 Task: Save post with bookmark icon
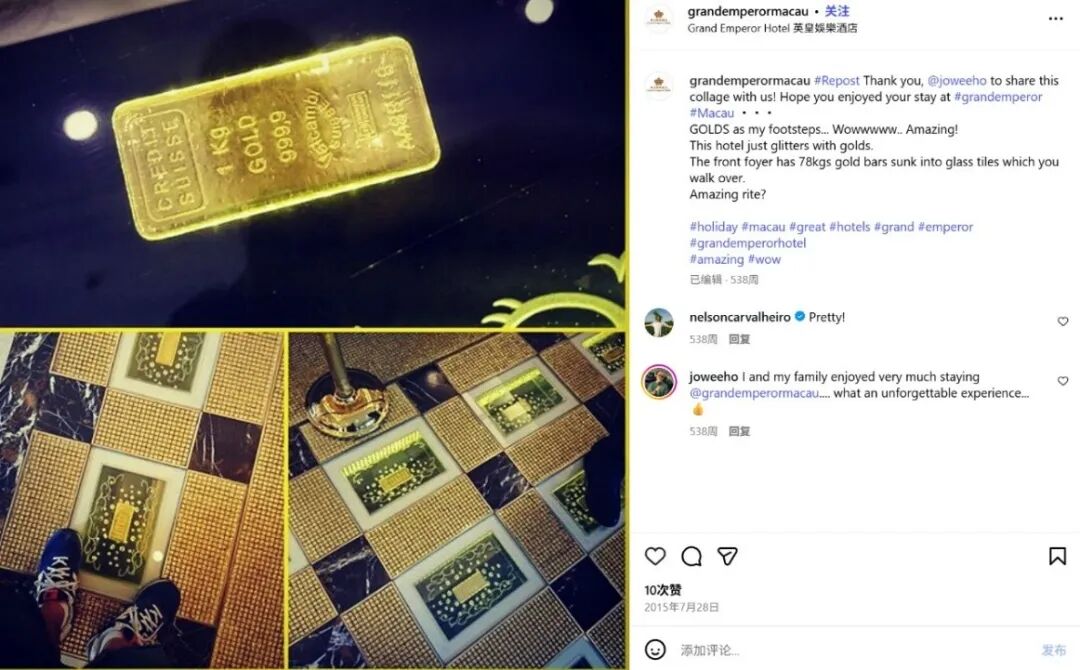point(1057,556)
